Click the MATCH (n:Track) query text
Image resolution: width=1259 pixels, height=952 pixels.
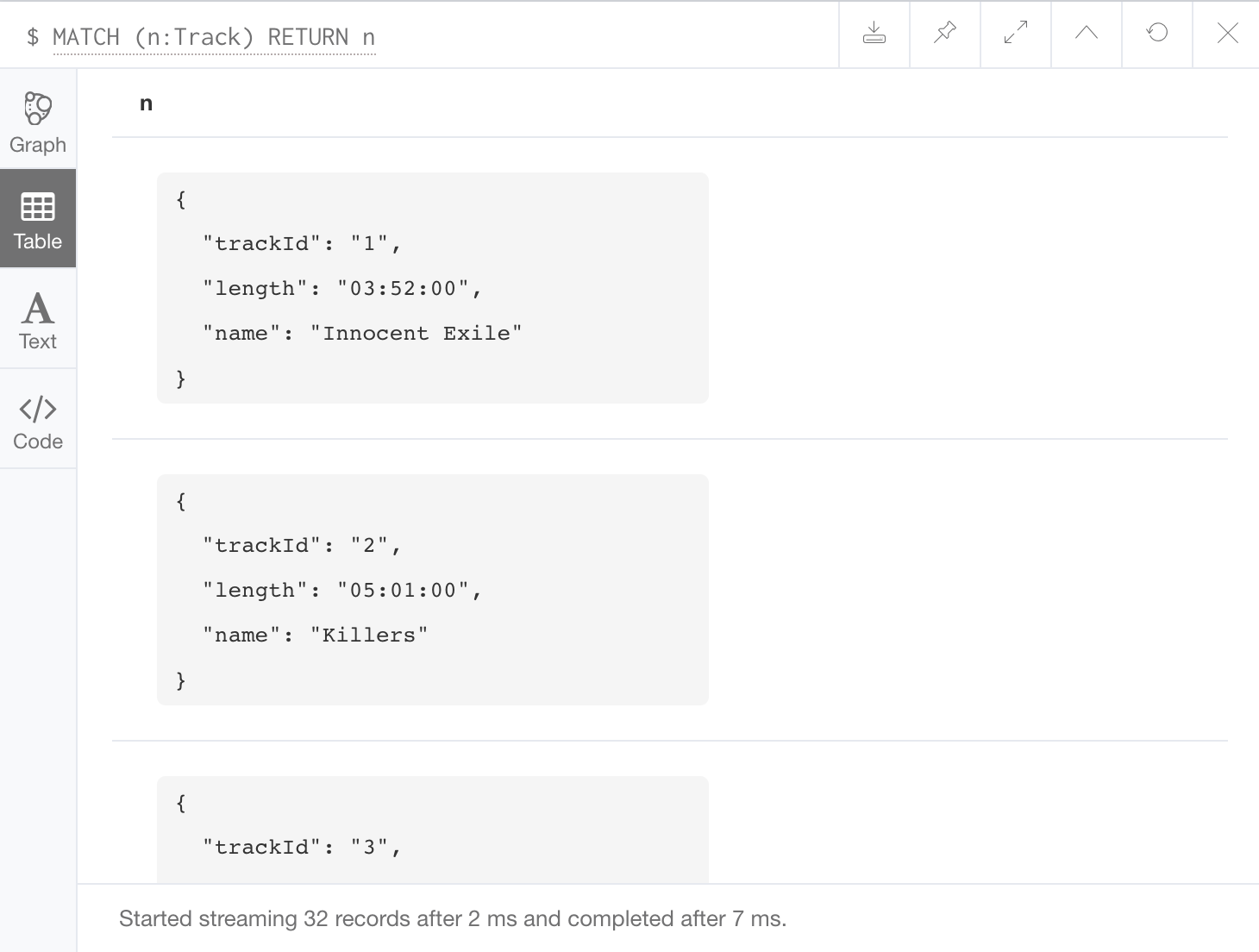coord(214,37)
